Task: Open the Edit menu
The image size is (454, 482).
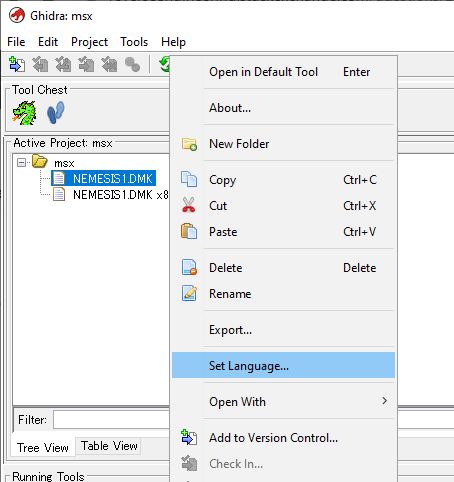Action: pyautogui.click(x=48, y=42)
